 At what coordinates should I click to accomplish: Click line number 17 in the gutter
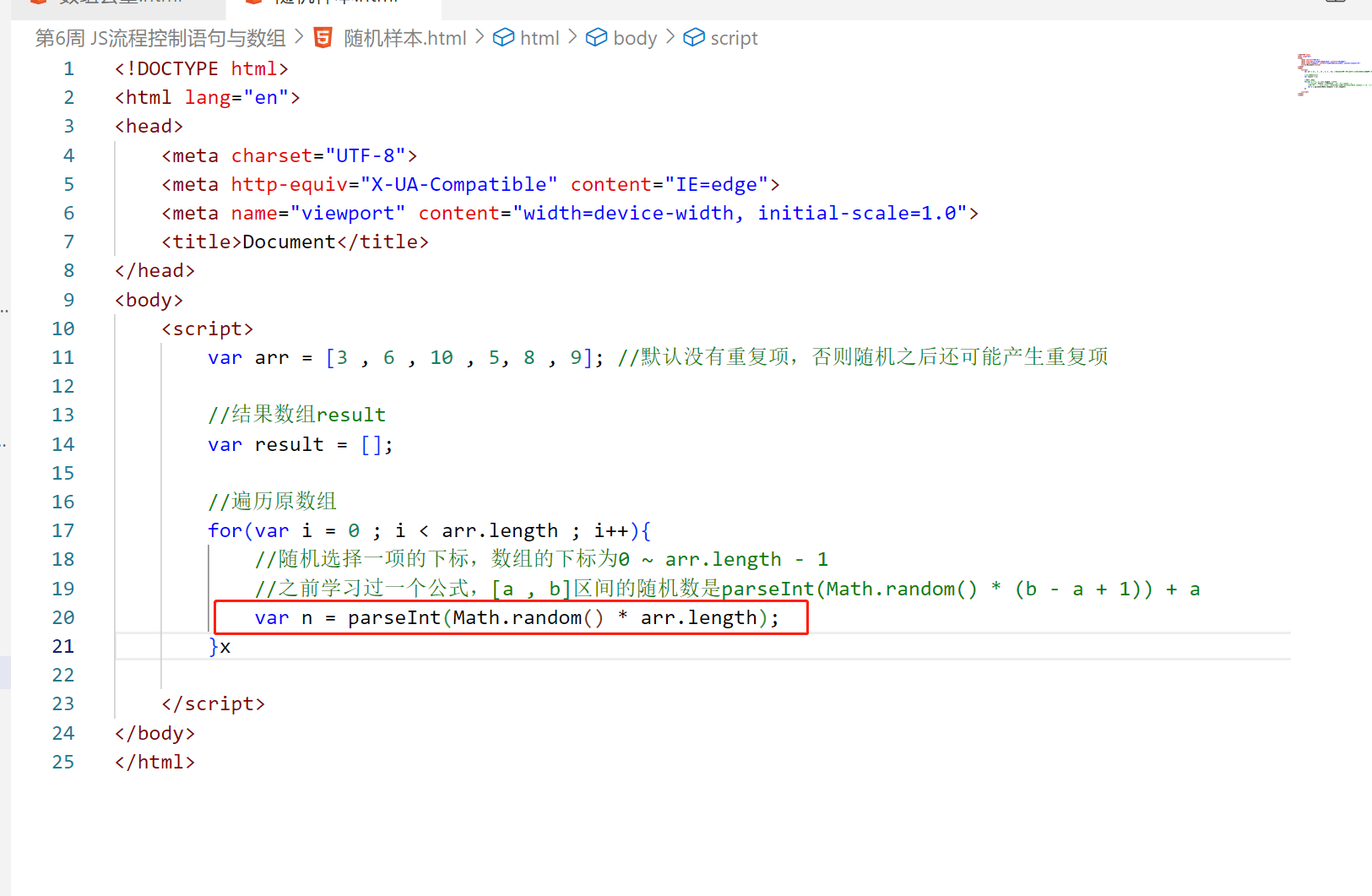click(63, 530)
